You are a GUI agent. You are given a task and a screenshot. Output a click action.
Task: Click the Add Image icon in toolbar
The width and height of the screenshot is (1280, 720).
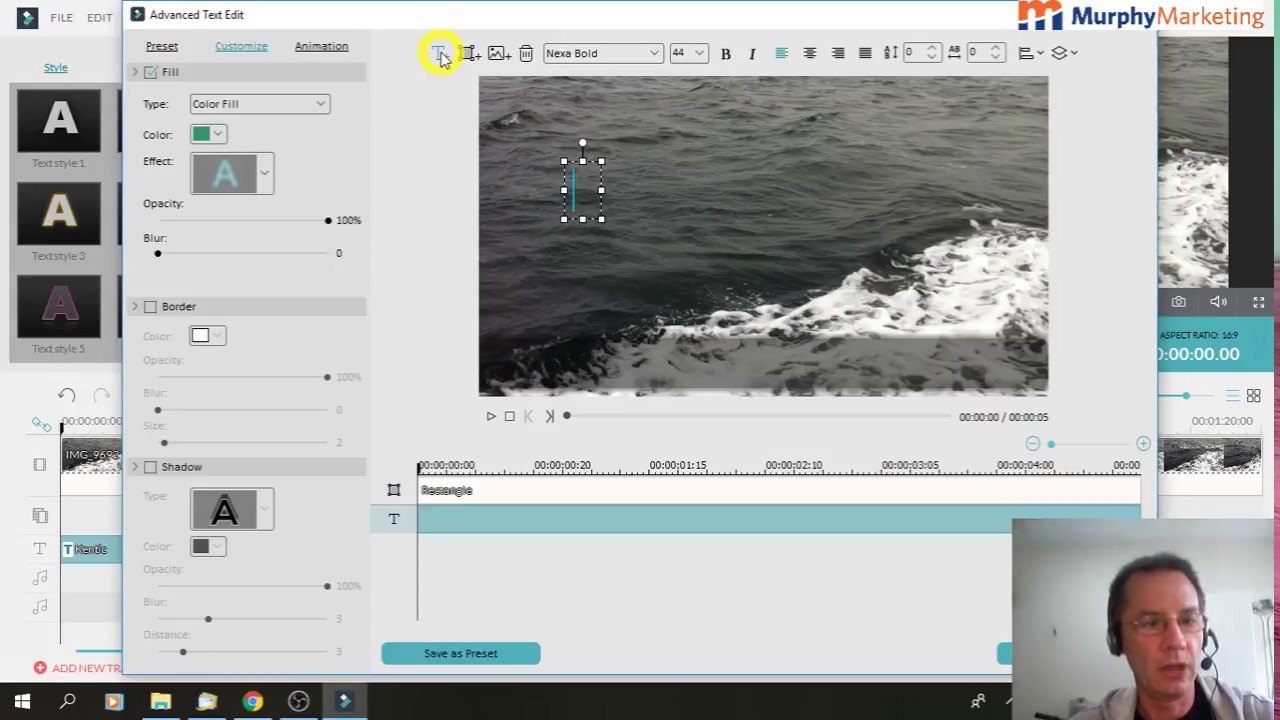tap(498, 53)
